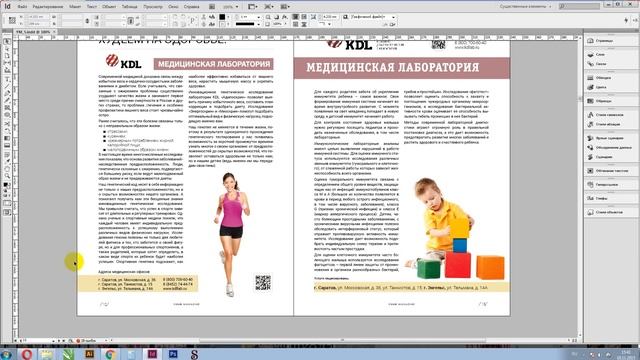Launch Photoshop from the taskbar
Screen dimensions: 640x360
pyautogui.click(x=173, y=354)
